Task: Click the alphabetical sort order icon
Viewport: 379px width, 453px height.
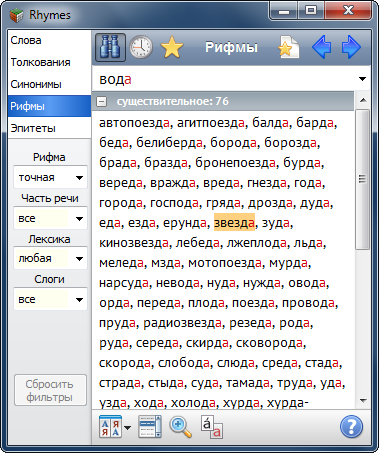Action: (x=110, y=427)
